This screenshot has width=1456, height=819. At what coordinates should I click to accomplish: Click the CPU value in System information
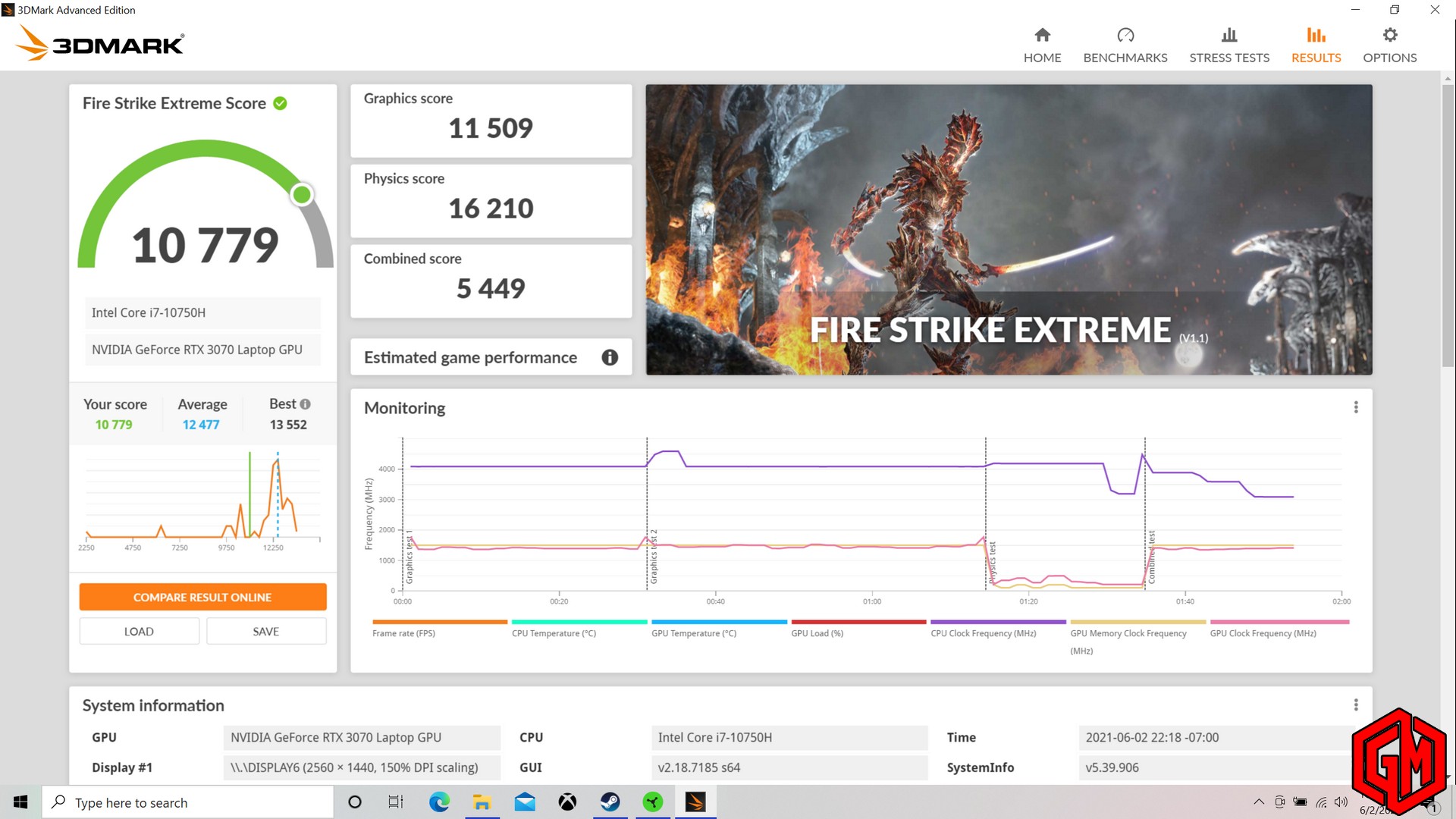point(789,737)
